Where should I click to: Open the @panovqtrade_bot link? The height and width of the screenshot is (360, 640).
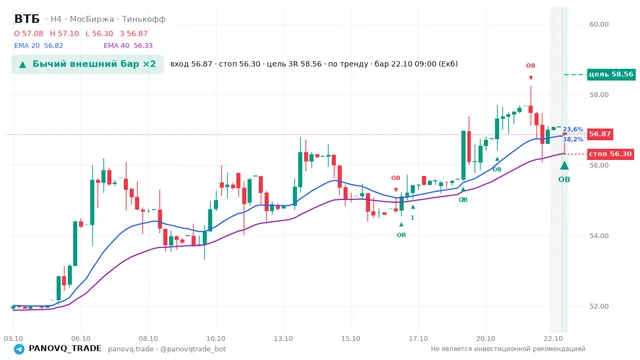point(193,349)
